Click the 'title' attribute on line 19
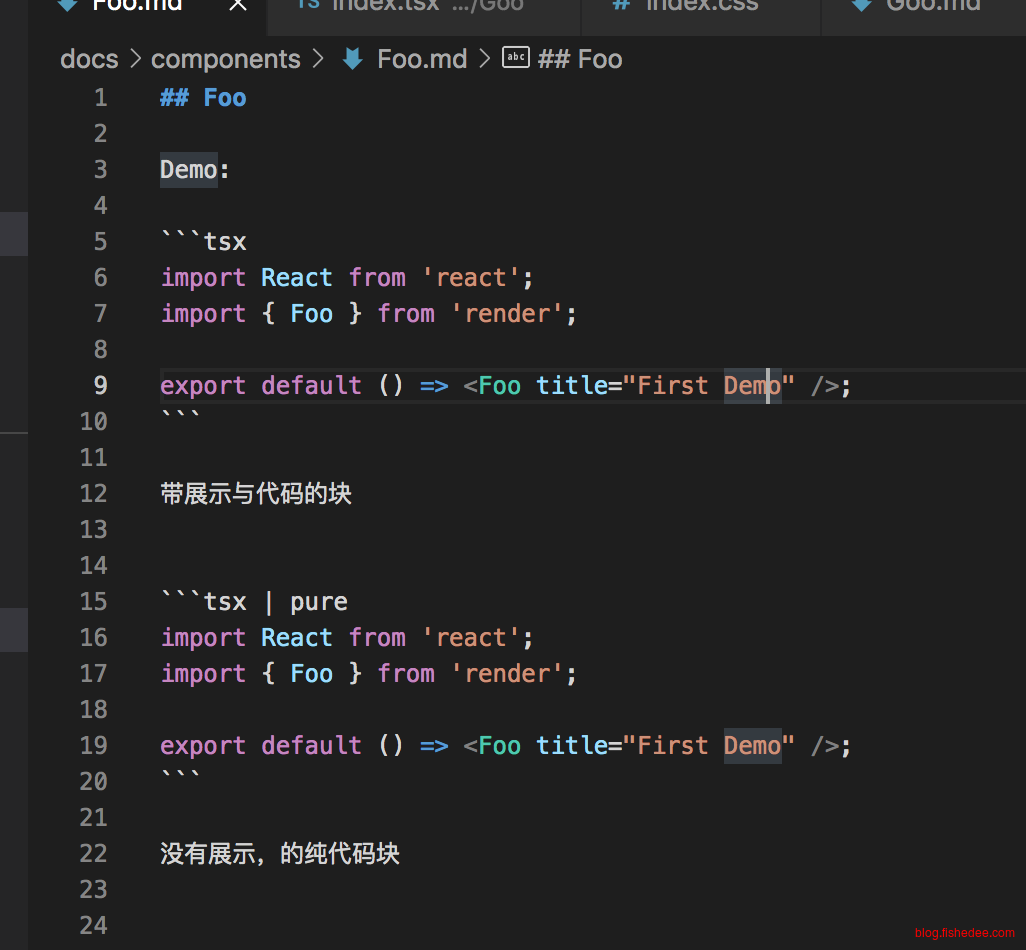The height and width of the screenshot is (950, 1026). 571,746
